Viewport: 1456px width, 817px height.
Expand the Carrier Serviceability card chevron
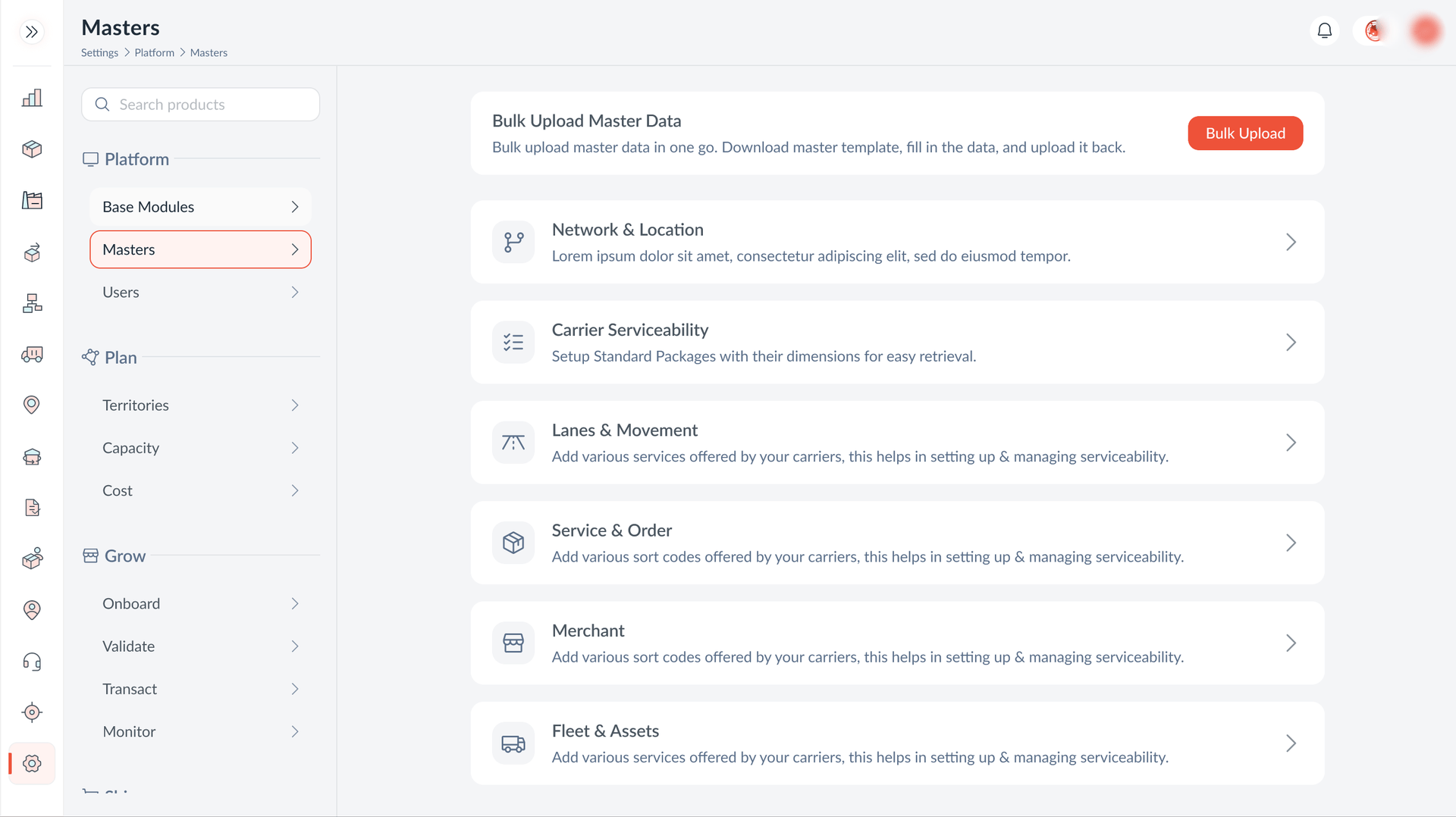tap(1291, 343)
